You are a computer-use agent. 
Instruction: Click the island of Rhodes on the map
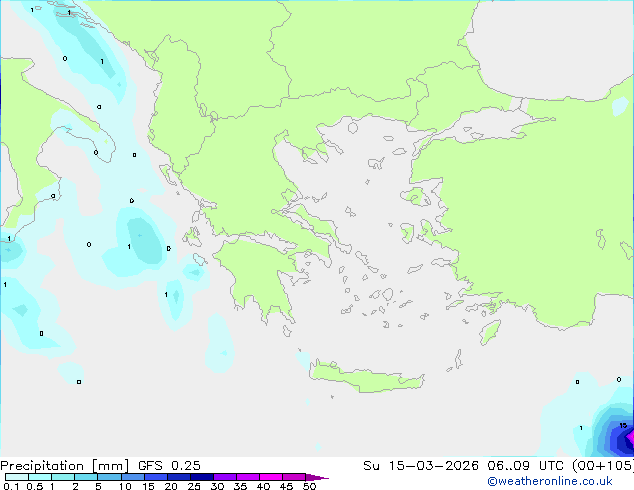pyautogui.click(x=490, y=332)
